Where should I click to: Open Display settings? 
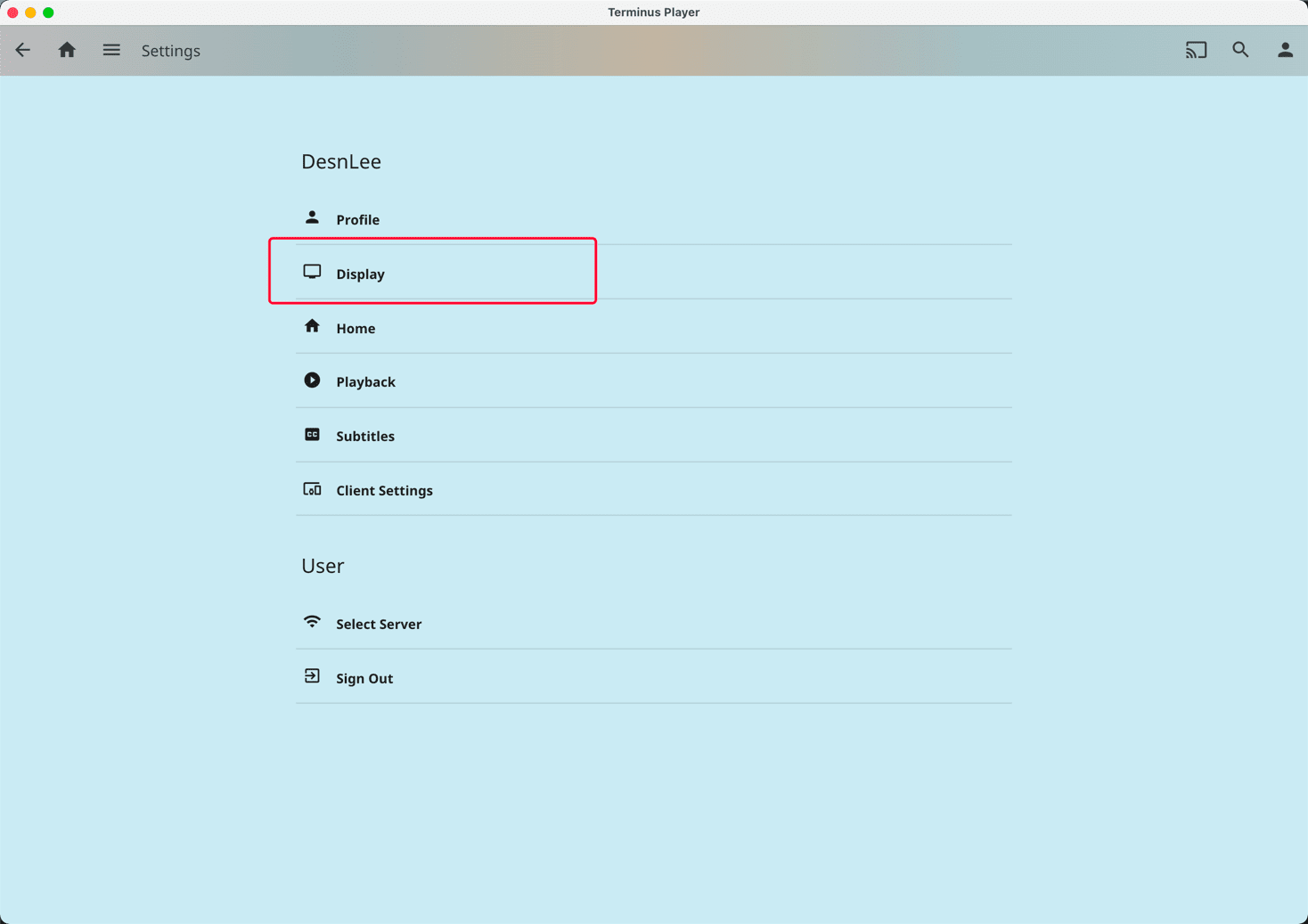coord(361,274)
